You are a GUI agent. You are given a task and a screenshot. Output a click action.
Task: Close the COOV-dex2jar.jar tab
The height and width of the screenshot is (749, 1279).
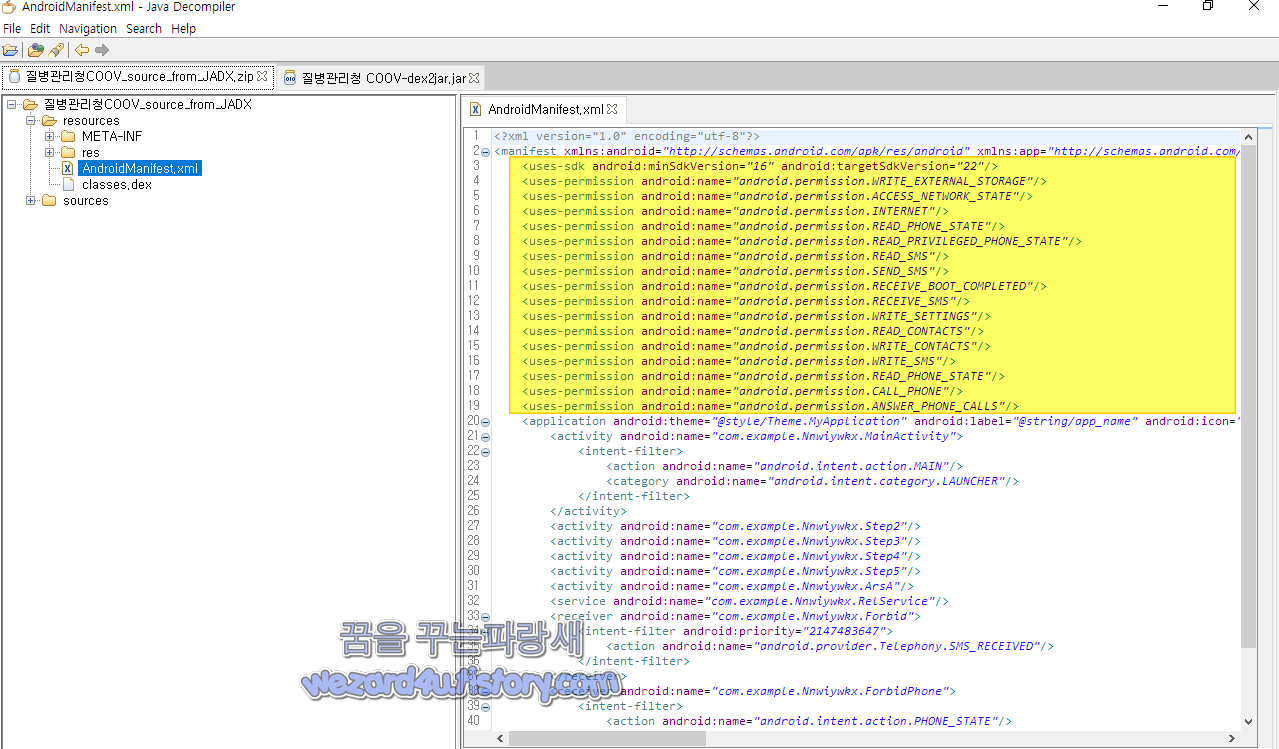point(475,77)
